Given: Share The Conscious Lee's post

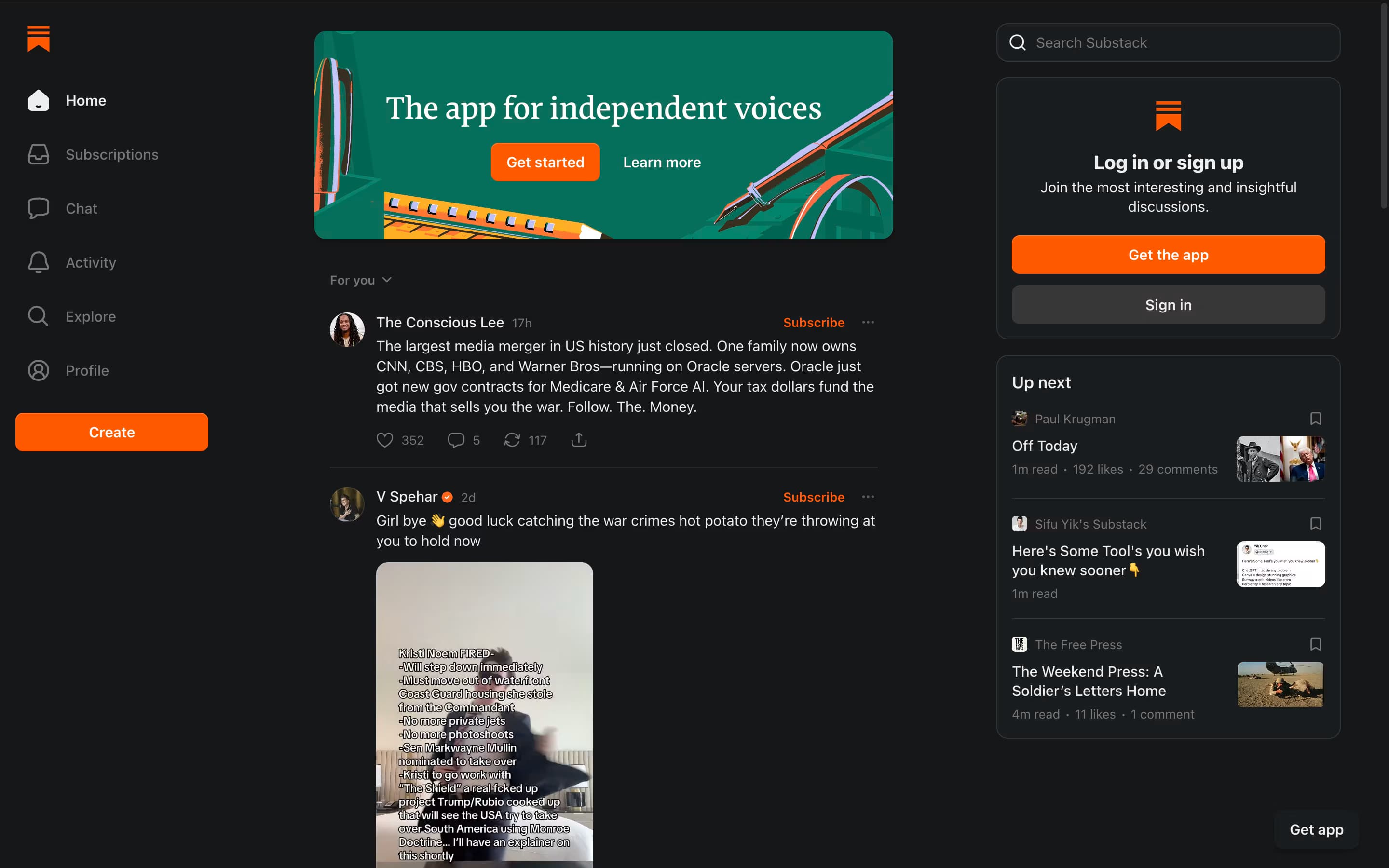Looking at the screenshot, I should (579, 440).
